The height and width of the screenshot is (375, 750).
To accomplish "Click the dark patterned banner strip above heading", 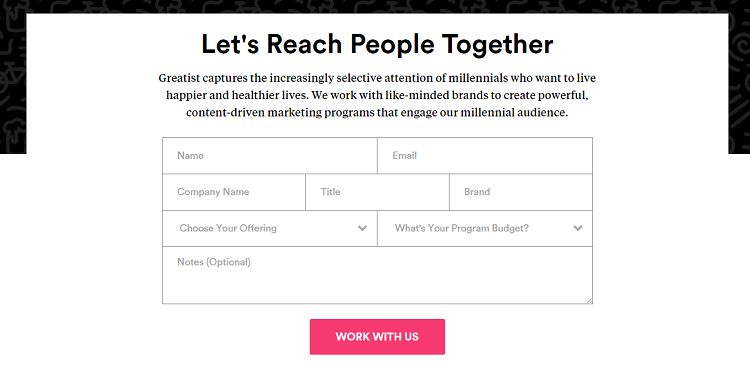I will pos(375,6).
